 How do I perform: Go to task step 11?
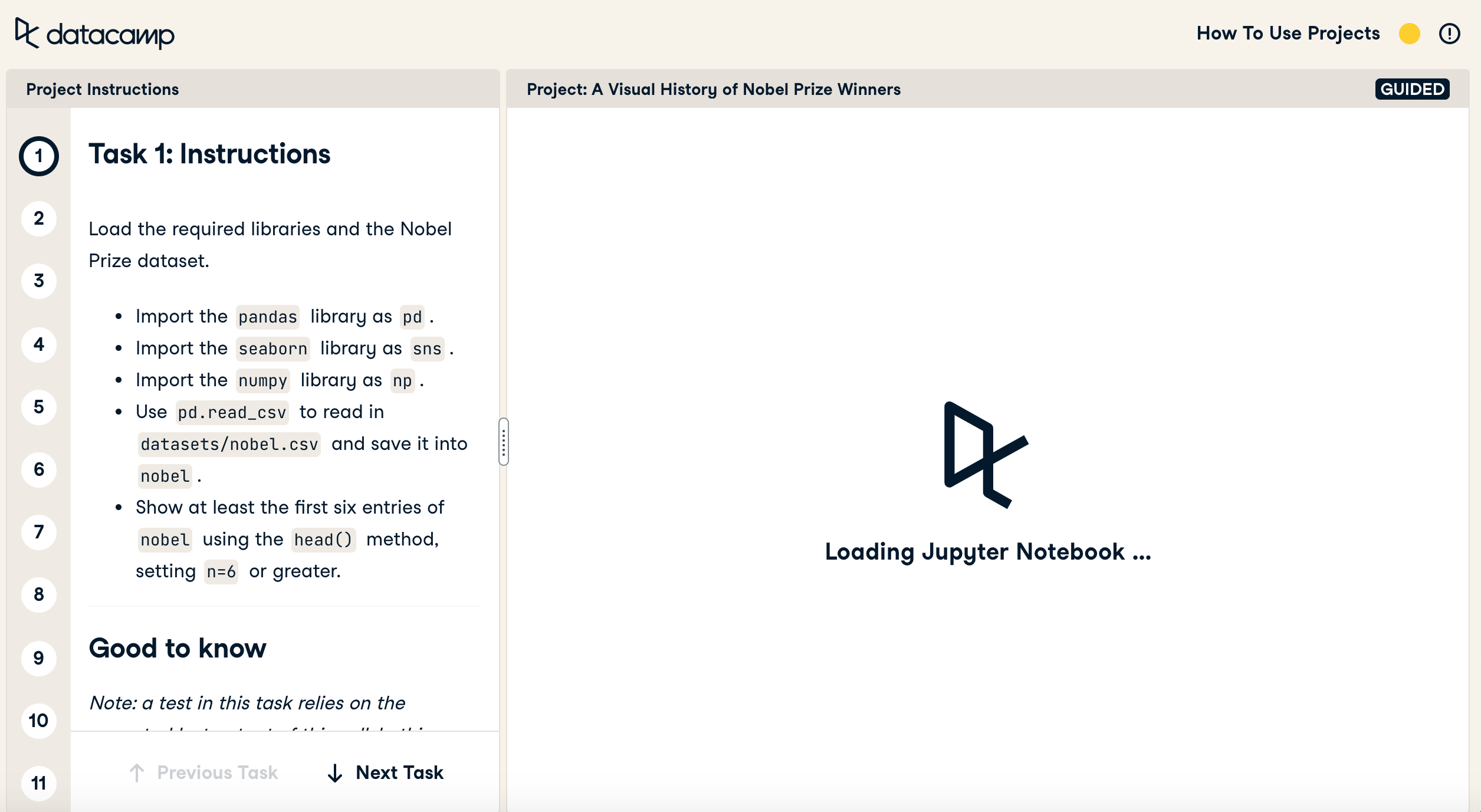point(39,783)
